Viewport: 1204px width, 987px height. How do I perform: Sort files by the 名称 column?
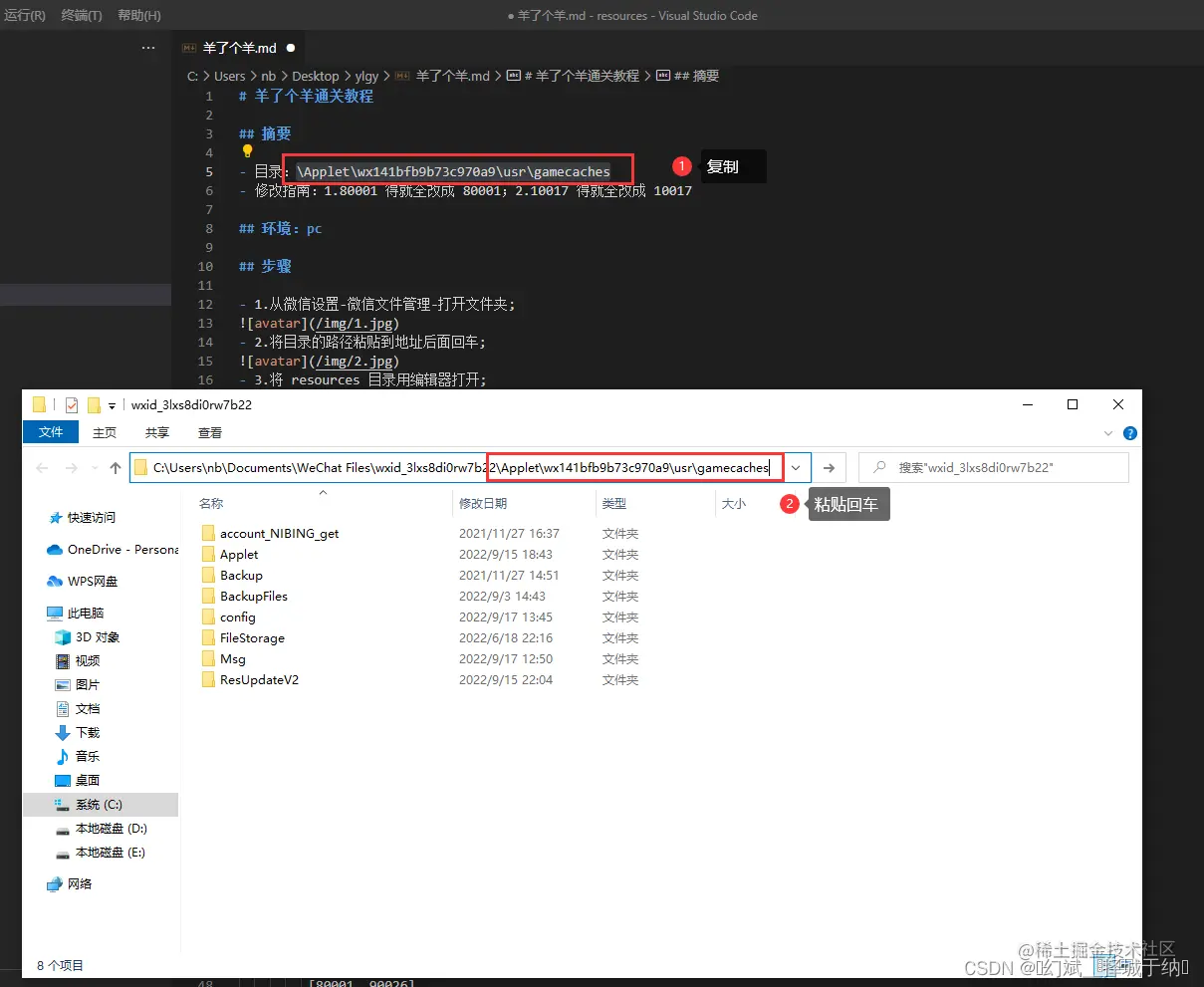(x=211, y=504)
